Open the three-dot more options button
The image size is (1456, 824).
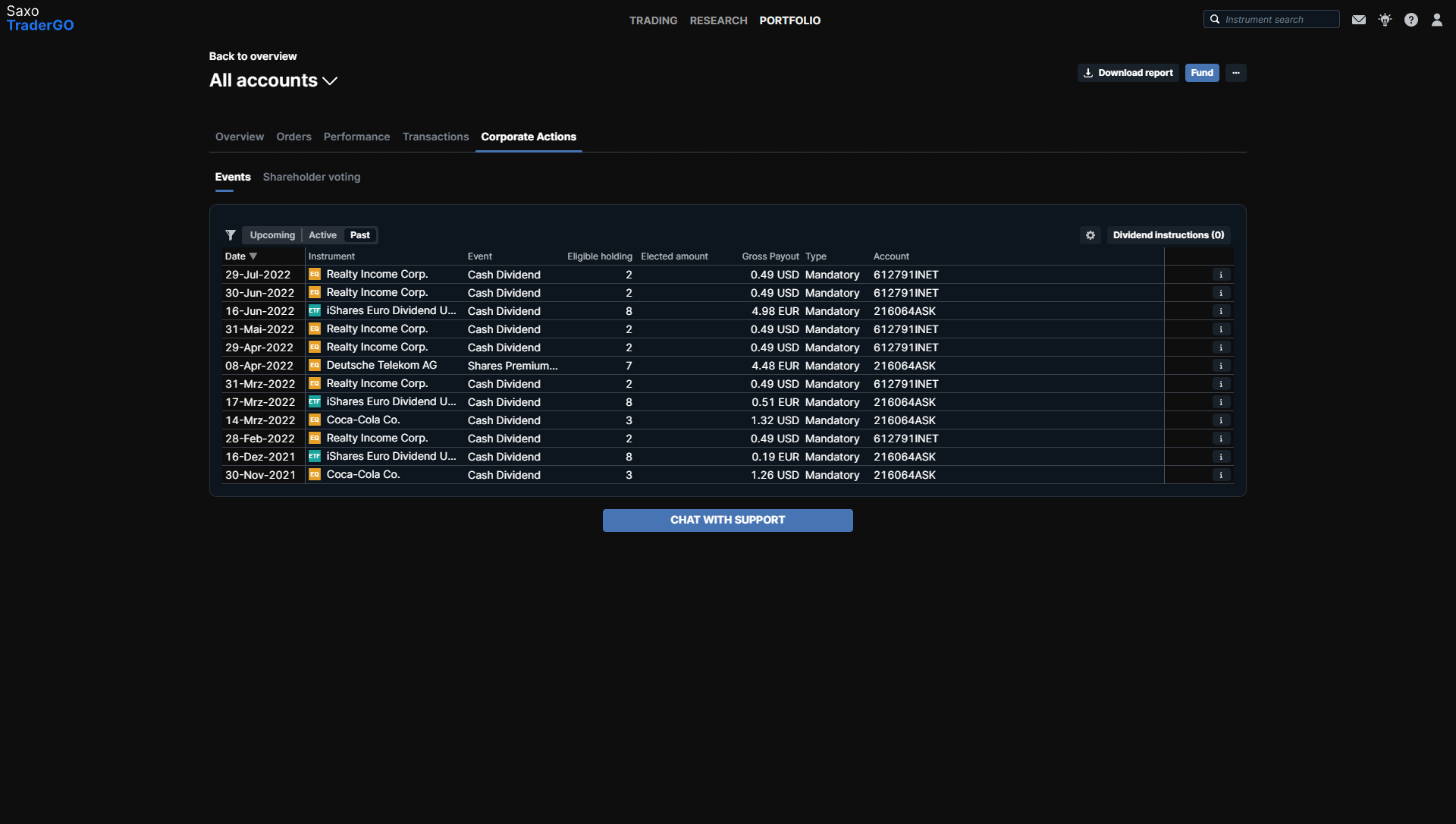(x=1236, y=73)
